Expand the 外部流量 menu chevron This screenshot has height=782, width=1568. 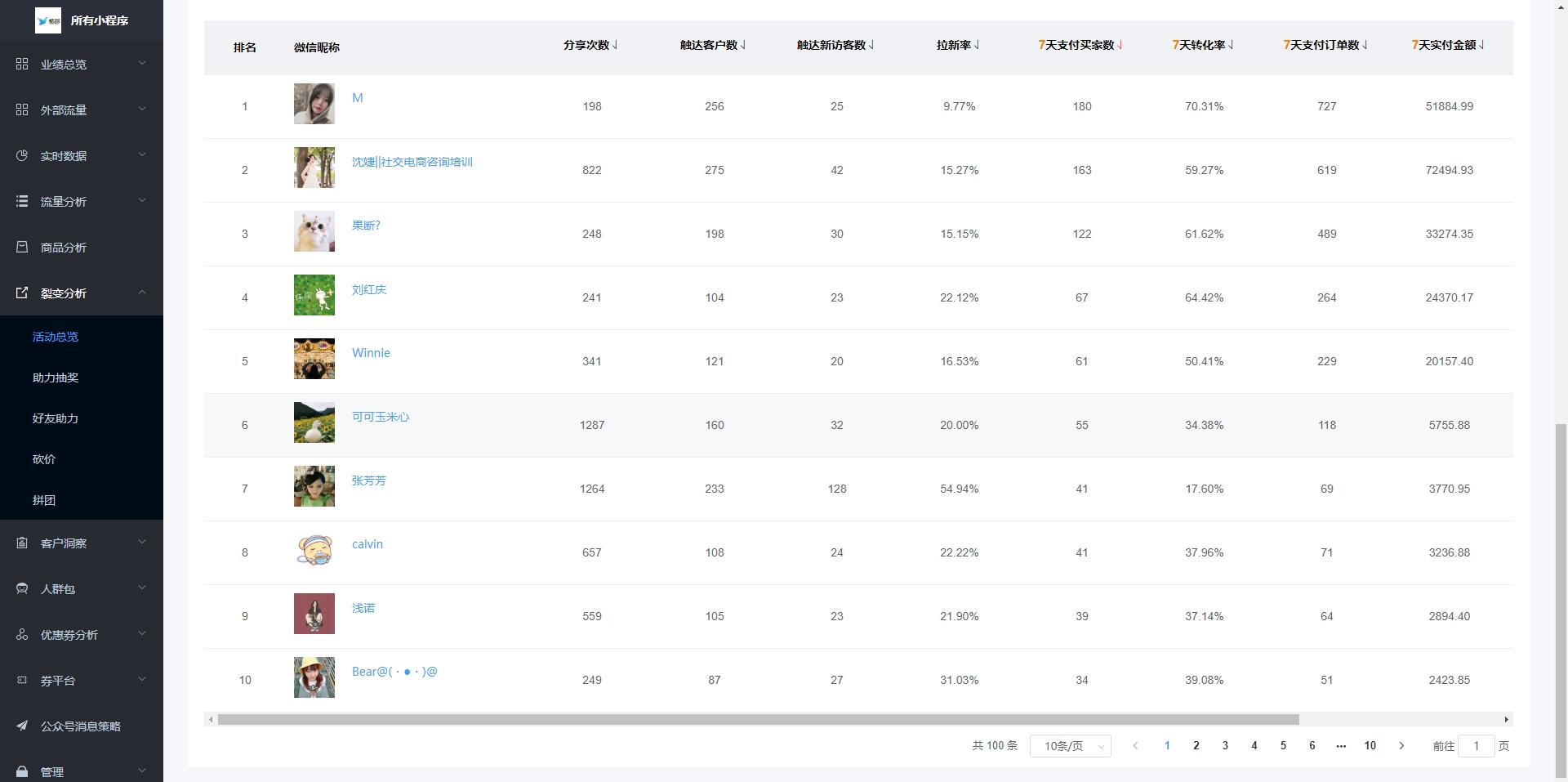(x=142, y=109)
